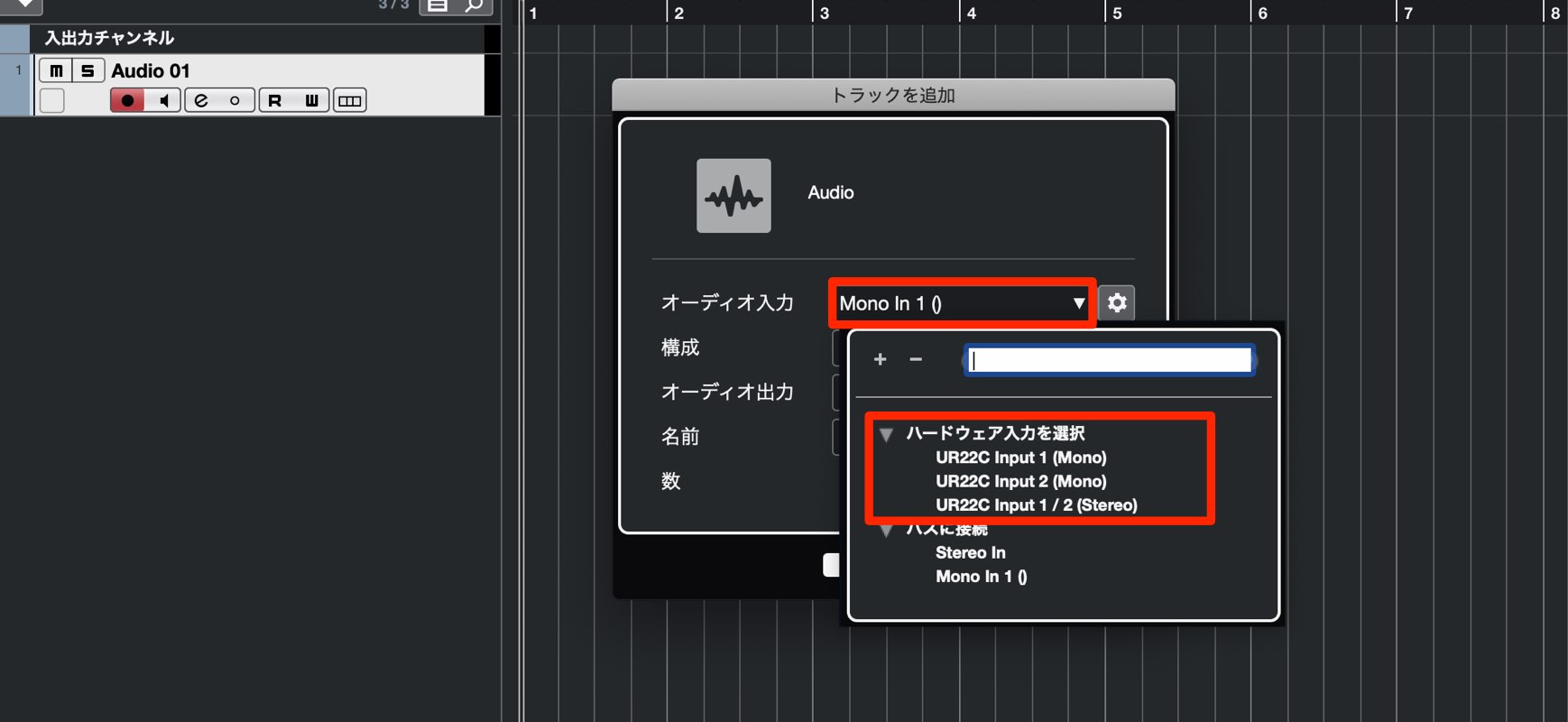Click the トラックを追加 dialog title bar
This screenshot has height=722, width=1568.
tap(893, 95)
